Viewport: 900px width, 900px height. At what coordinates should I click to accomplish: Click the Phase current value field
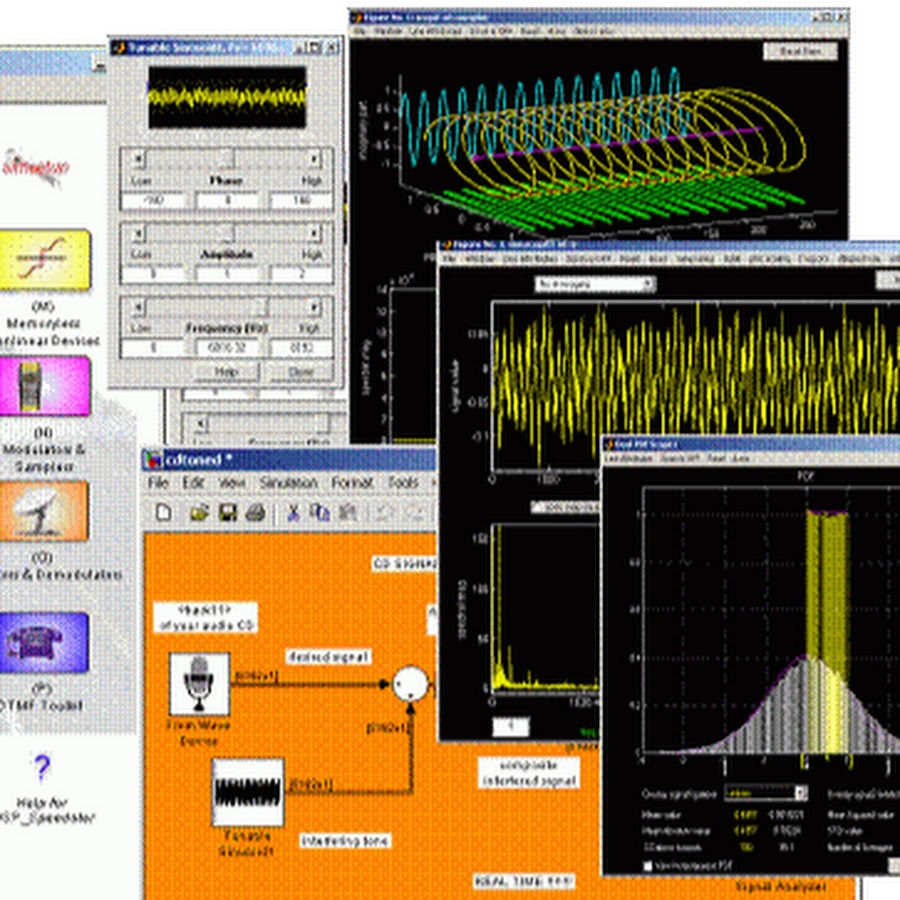(x=227, y=200)
